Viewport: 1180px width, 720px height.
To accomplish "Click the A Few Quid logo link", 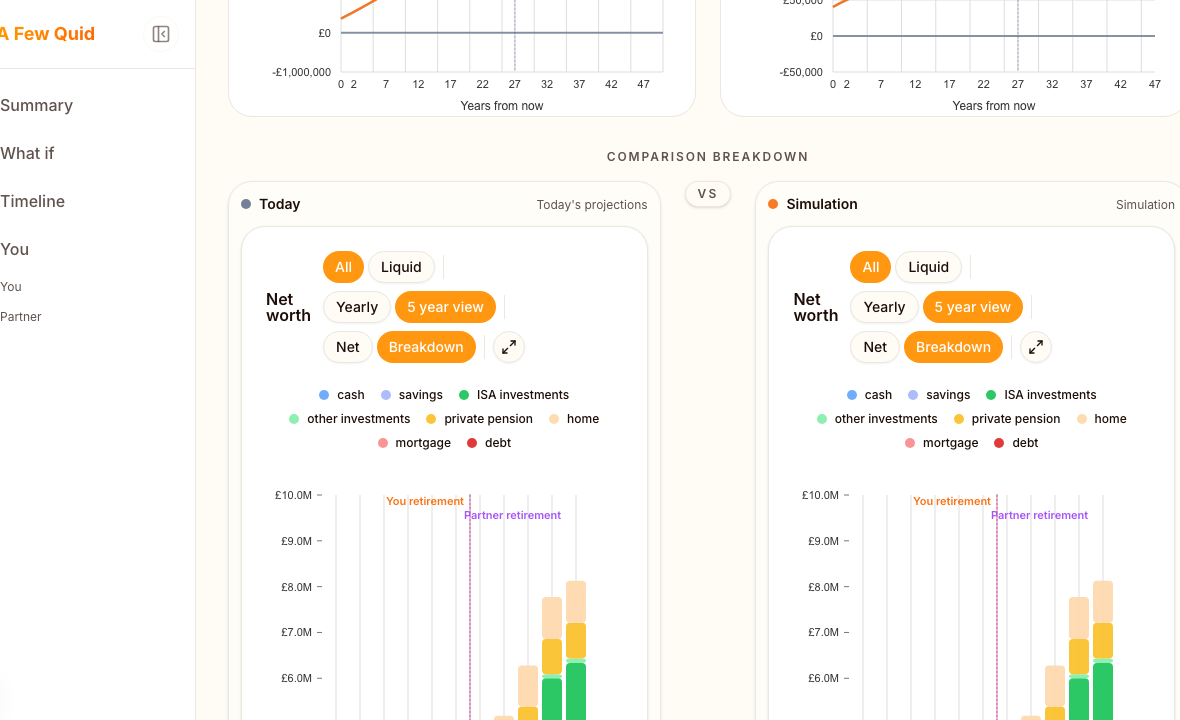I will coord(47,34).
